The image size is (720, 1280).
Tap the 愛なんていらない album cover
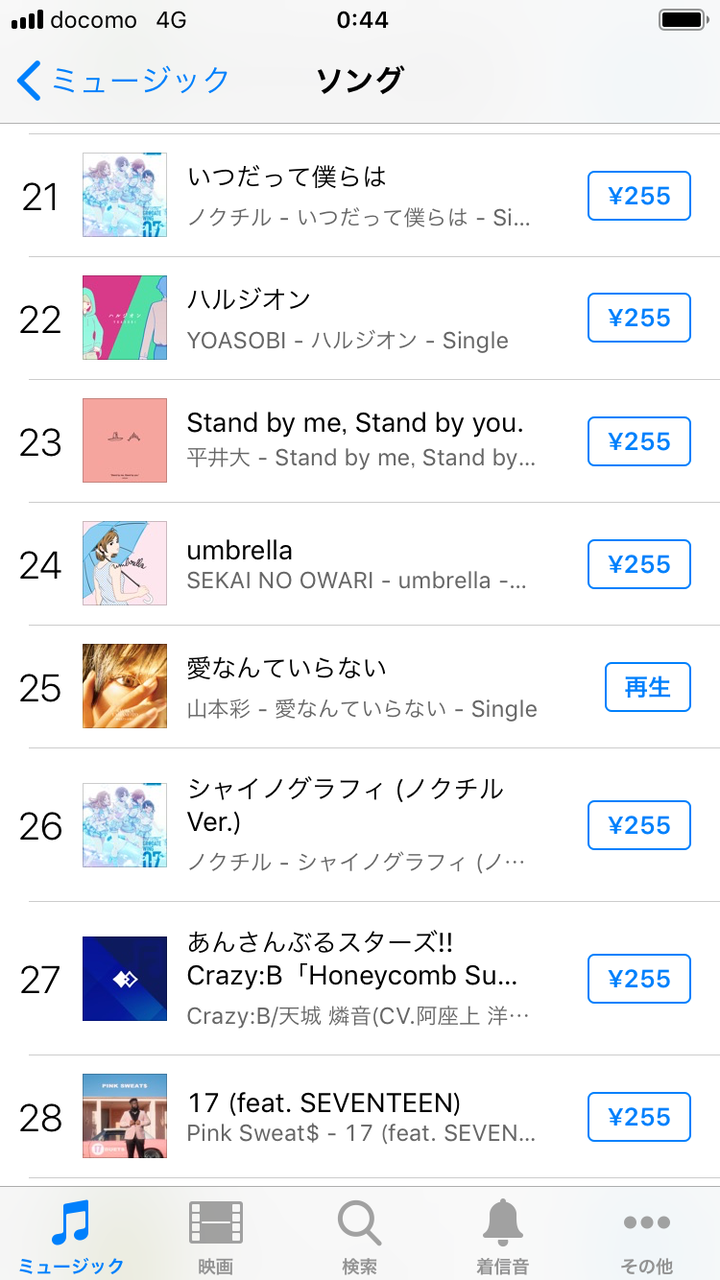(x=125, y=686)
